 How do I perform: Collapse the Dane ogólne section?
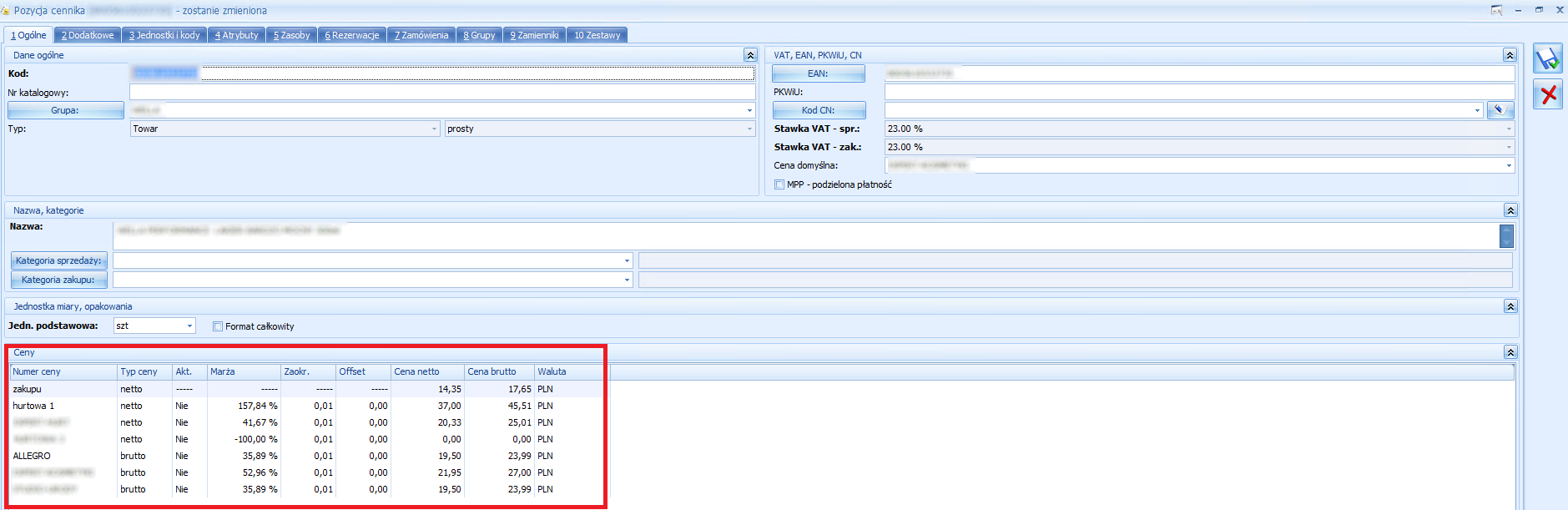tap(749, 55)
